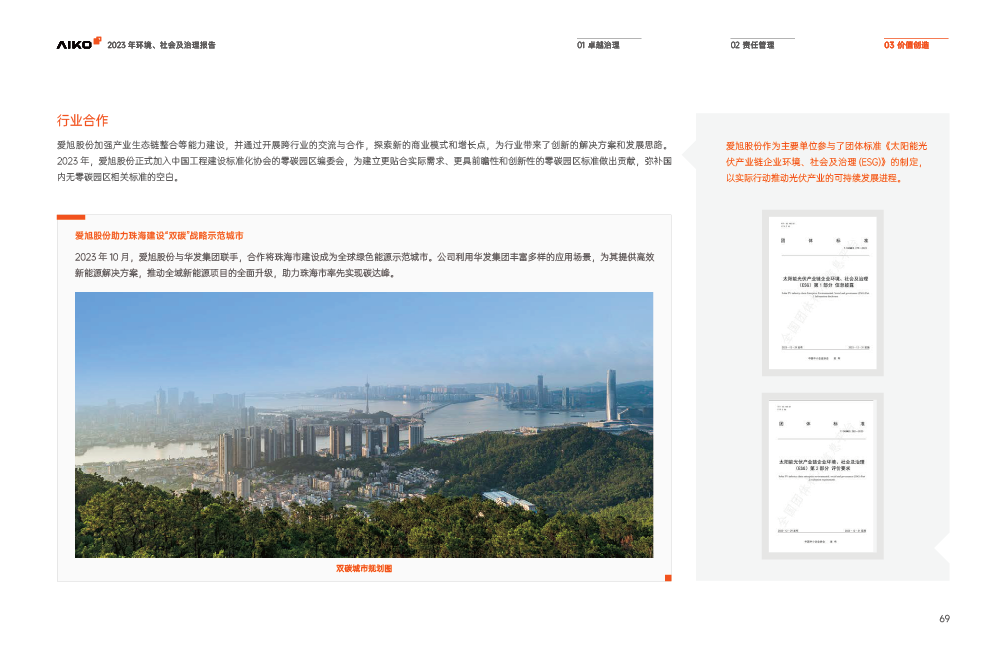Click the orange sidebar text about the ESG standard
The image size is (1007, 652).
tap(826, 162)
